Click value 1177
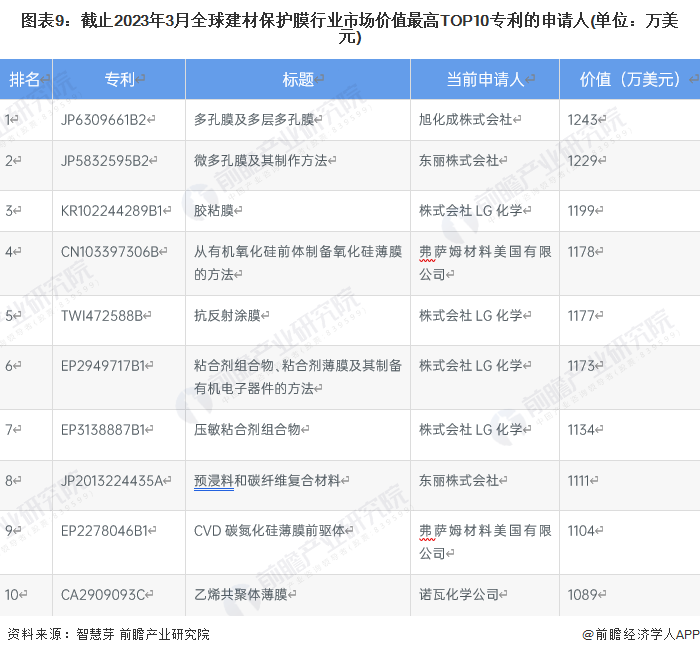Image resolution: width=700 pixels, height=655 pixels. [x=581, y=316]
